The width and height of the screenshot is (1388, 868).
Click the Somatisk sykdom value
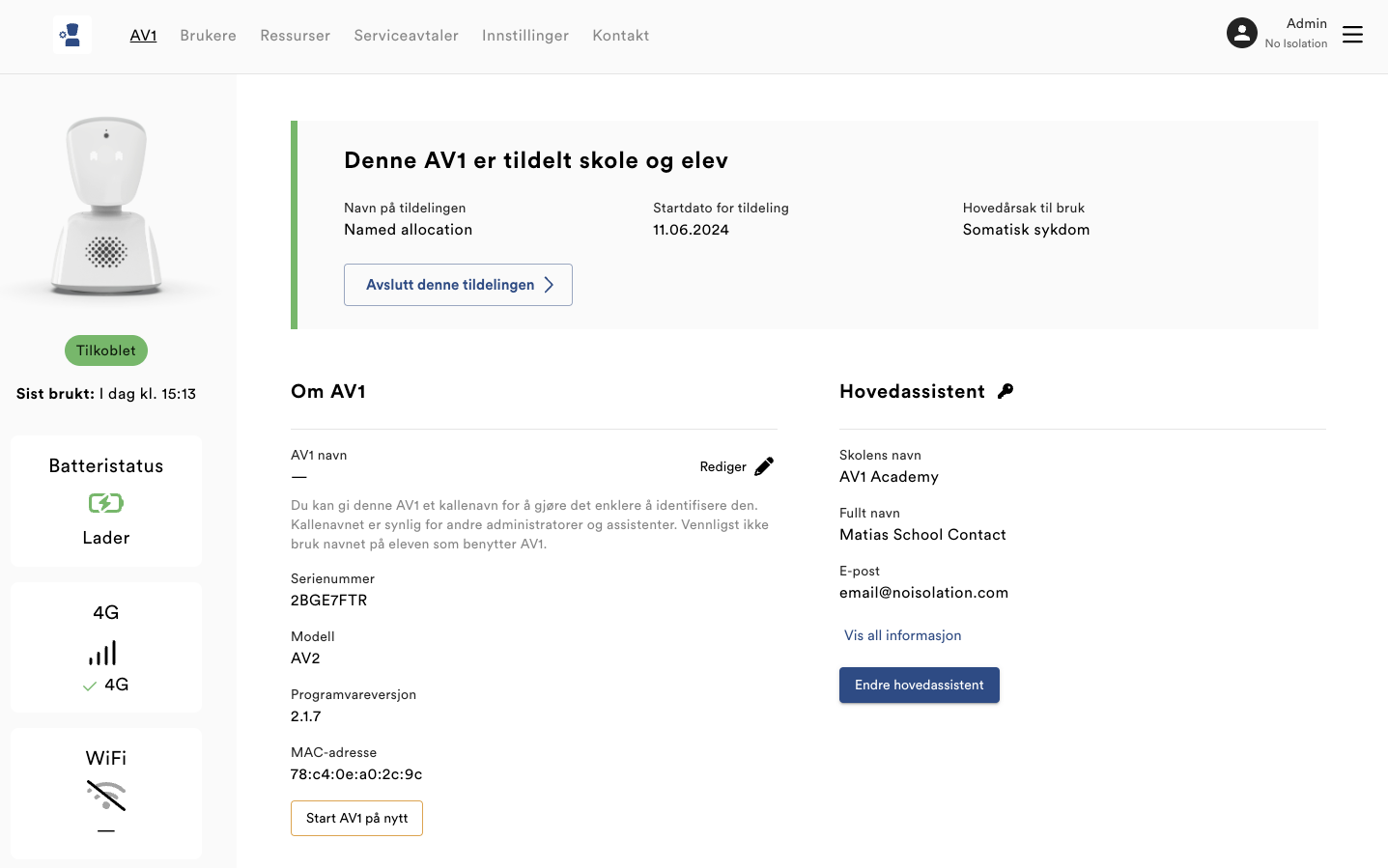point(1026,229)
